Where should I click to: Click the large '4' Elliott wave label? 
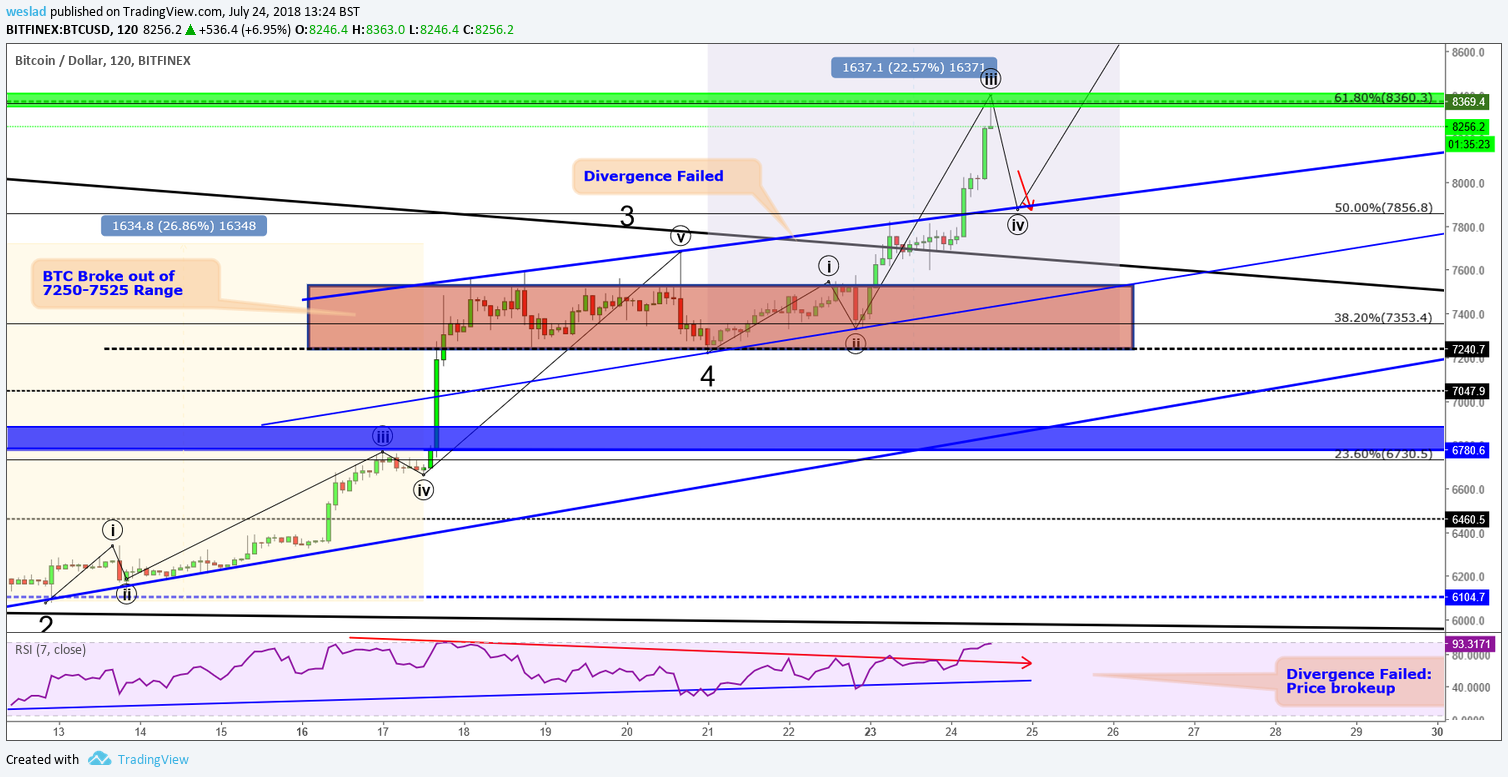pos(708,377)
